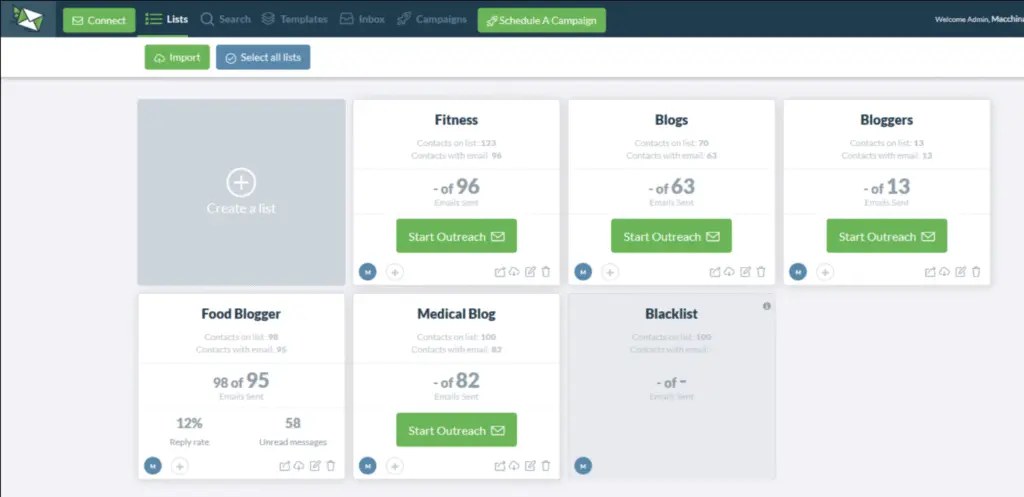
Task: Add a user with plus icon on Fitness card
Action: (x=394, y=272)
